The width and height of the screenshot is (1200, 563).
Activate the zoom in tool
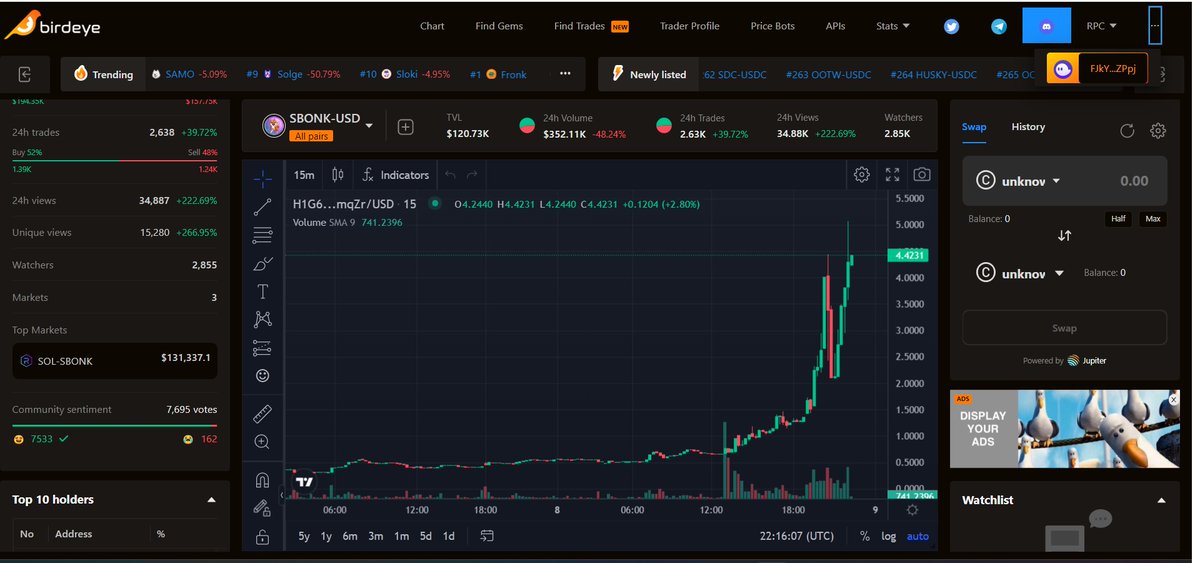[x=262, y=442]
